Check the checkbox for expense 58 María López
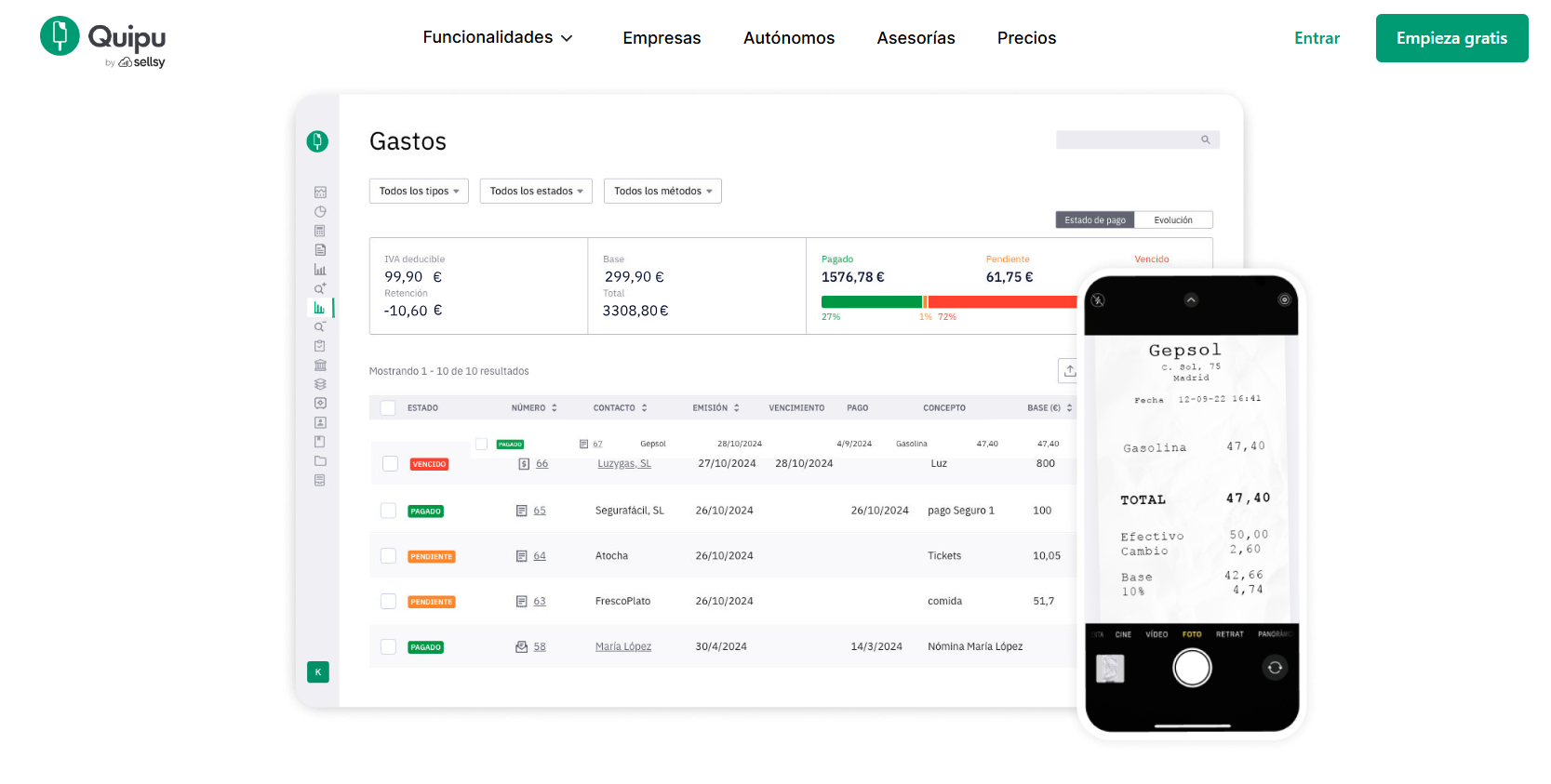This screenshot has height=784, width=1551. [x=389, y=646]
